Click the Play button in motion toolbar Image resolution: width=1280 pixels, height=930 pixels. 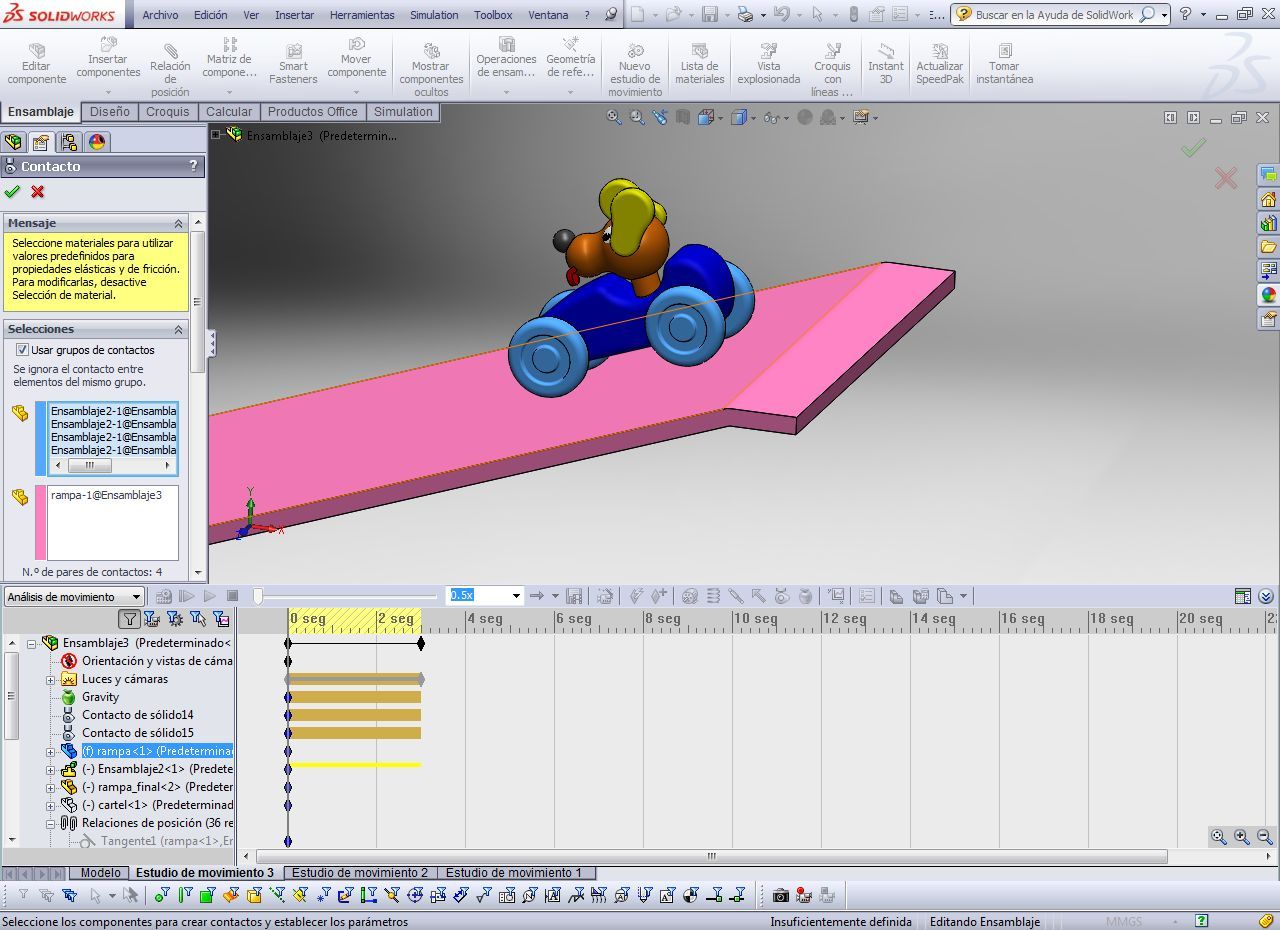[210, 596]
